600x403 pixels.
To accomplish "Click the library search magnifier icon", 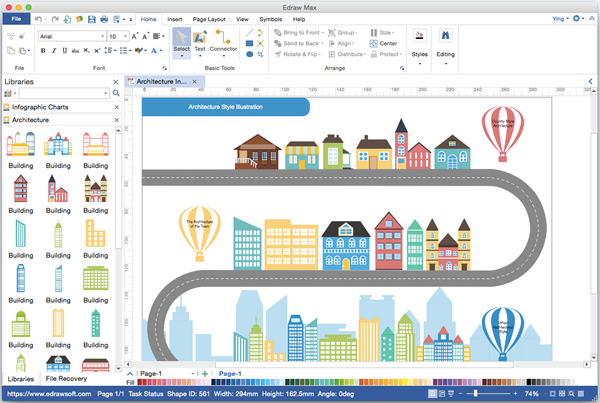I will [x=116, y=93].
